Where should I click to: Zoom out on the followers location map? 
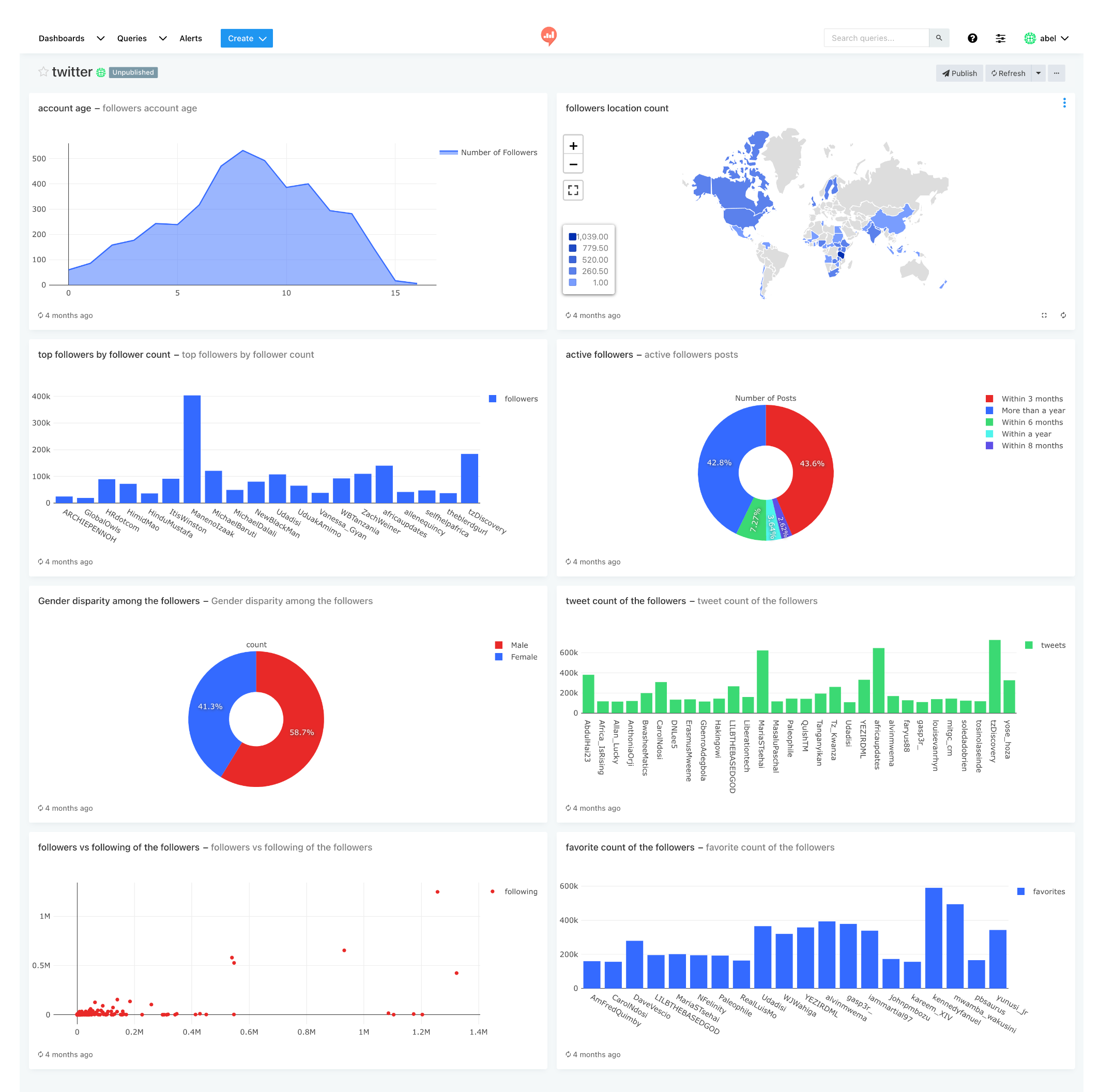(x=573, y=164)
